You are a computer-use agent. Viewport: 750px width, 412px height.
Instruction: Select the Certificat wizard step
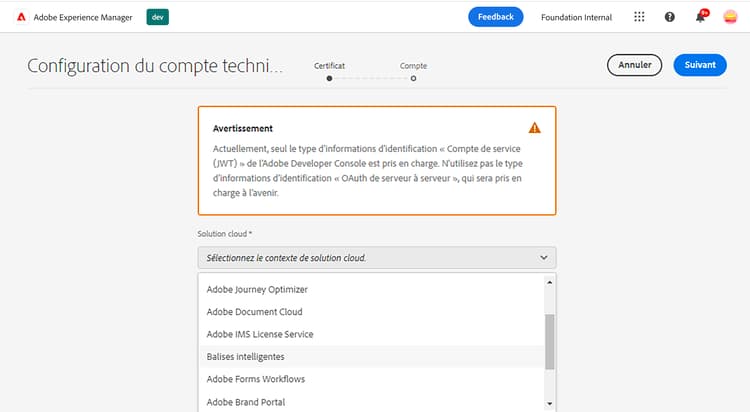click(329, 72)
